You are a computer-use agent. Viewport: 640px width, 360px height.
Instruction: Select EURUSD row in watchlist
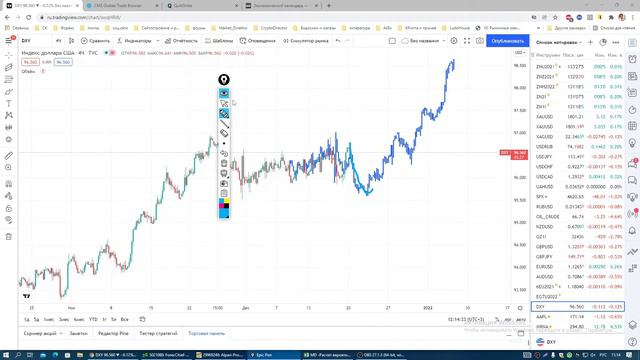(x=578, y=267)
